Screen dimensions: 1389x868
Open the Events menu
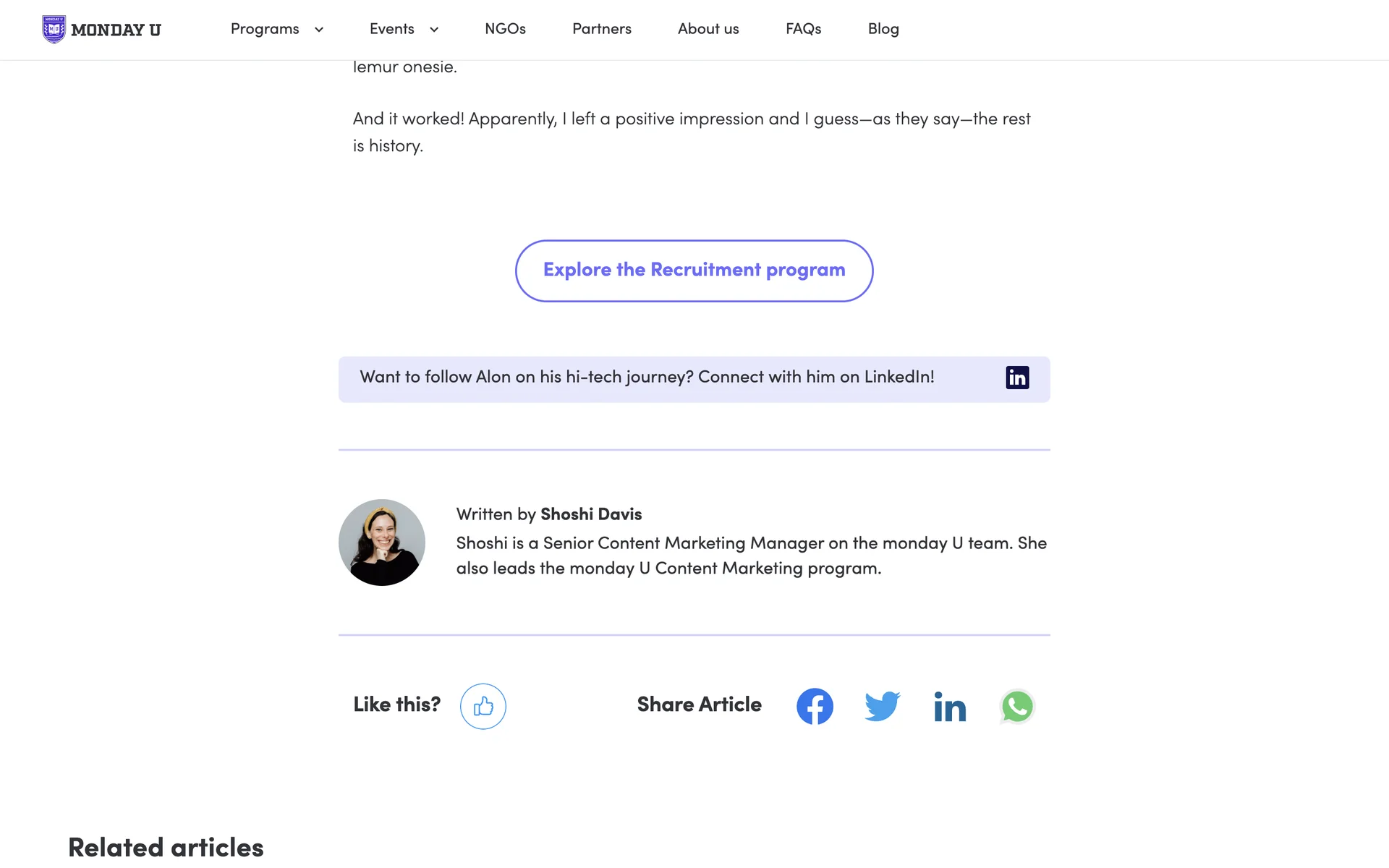click(392, 29)
